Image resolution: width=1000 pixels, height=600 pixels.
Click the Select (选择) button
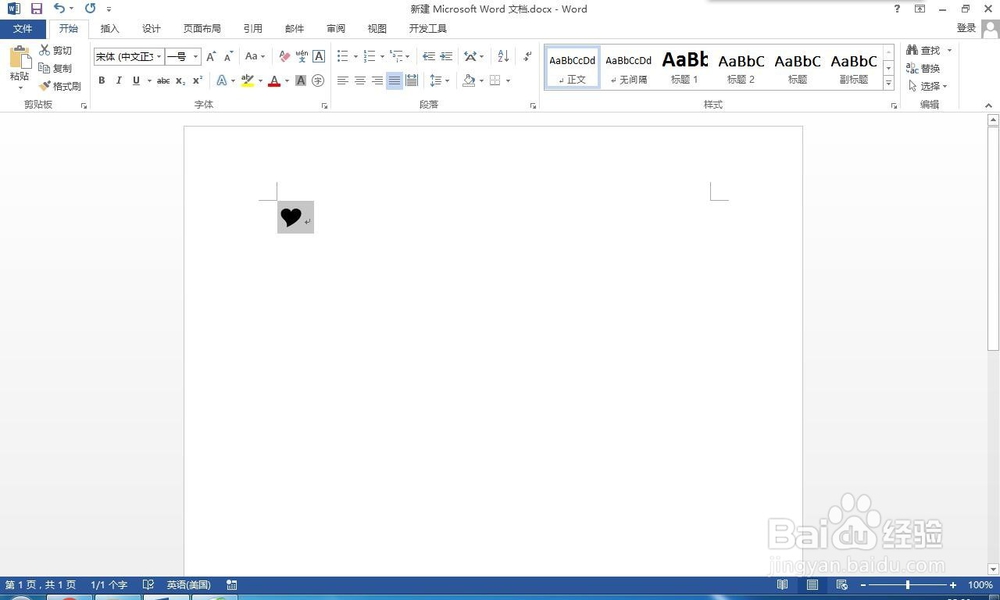928,86
